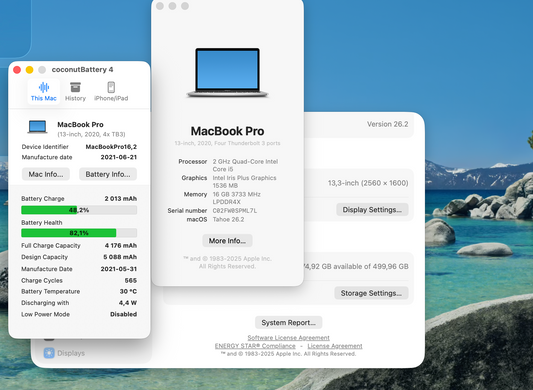The image size is (533, 390).
Task: Click the Design Capacity value 5 088 mAh
Action: tap(120, 257)
